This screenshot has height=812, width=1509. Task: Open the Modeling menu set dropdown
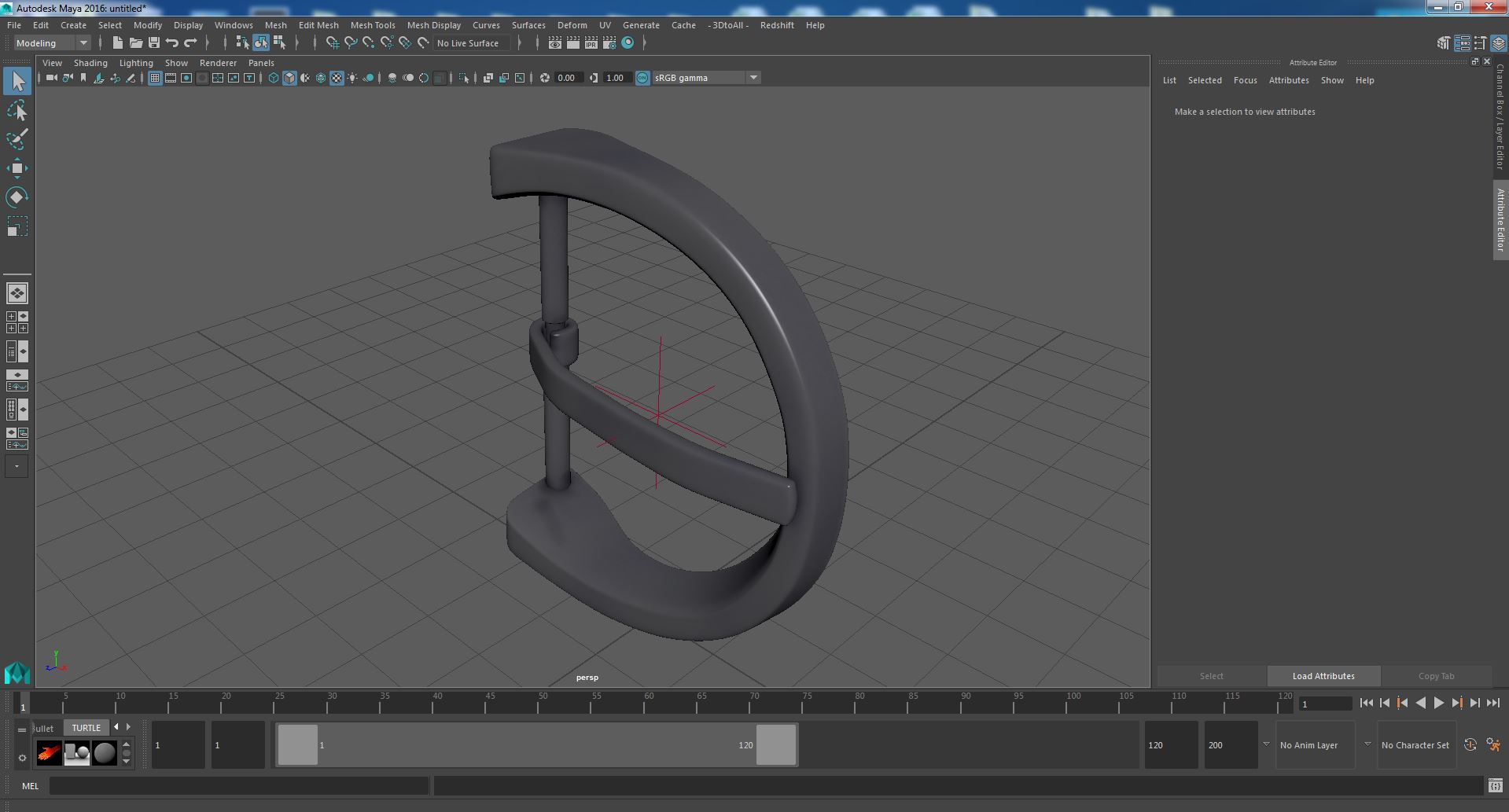tap(52, 43)
